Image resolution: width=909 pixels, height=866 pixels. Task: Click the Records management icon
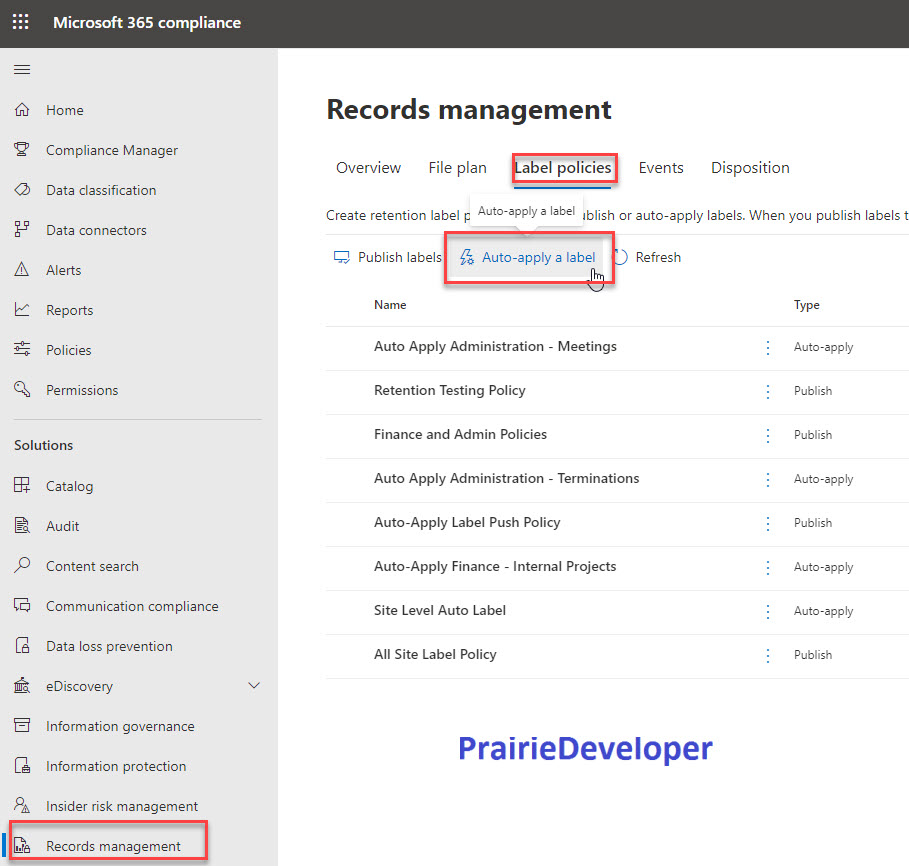coord(22,845)
